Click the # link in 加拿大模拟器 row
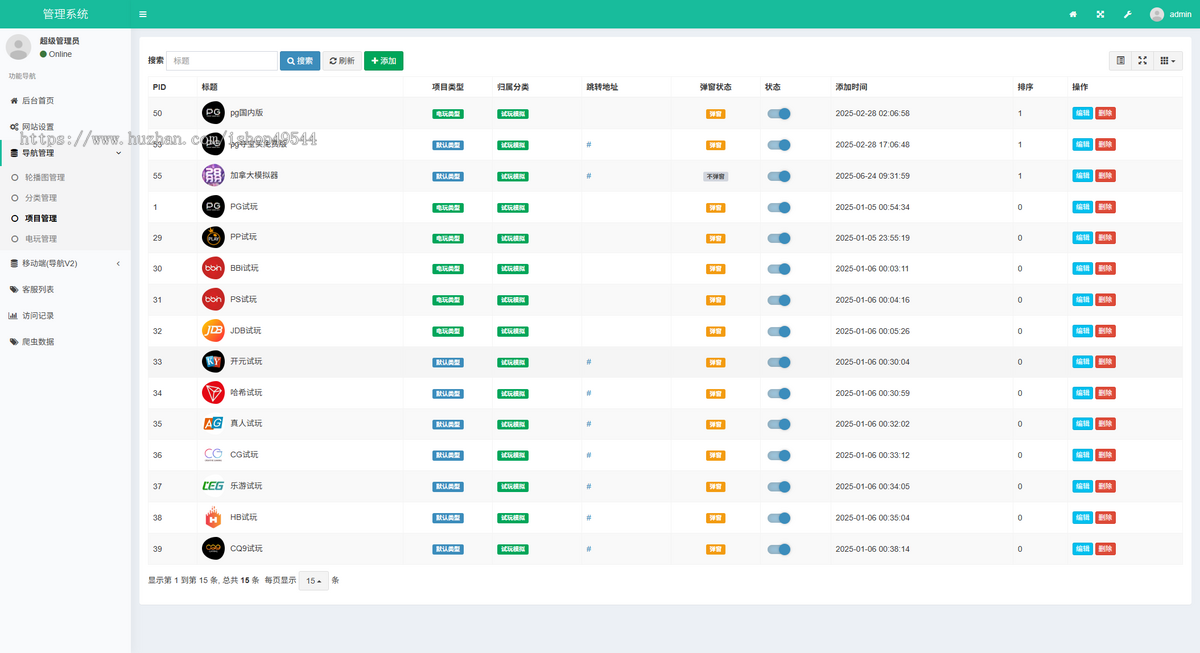1200x653 pixels. [x=589, y=176]
